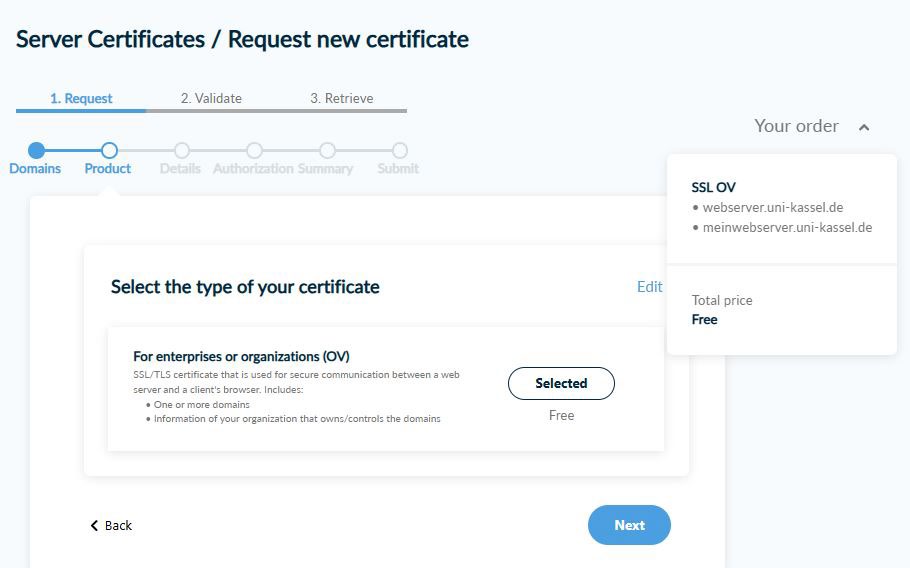Screen dimensions: 910x568
Task: Switch to the 2. Validate tab
Action: pos(211,99)
